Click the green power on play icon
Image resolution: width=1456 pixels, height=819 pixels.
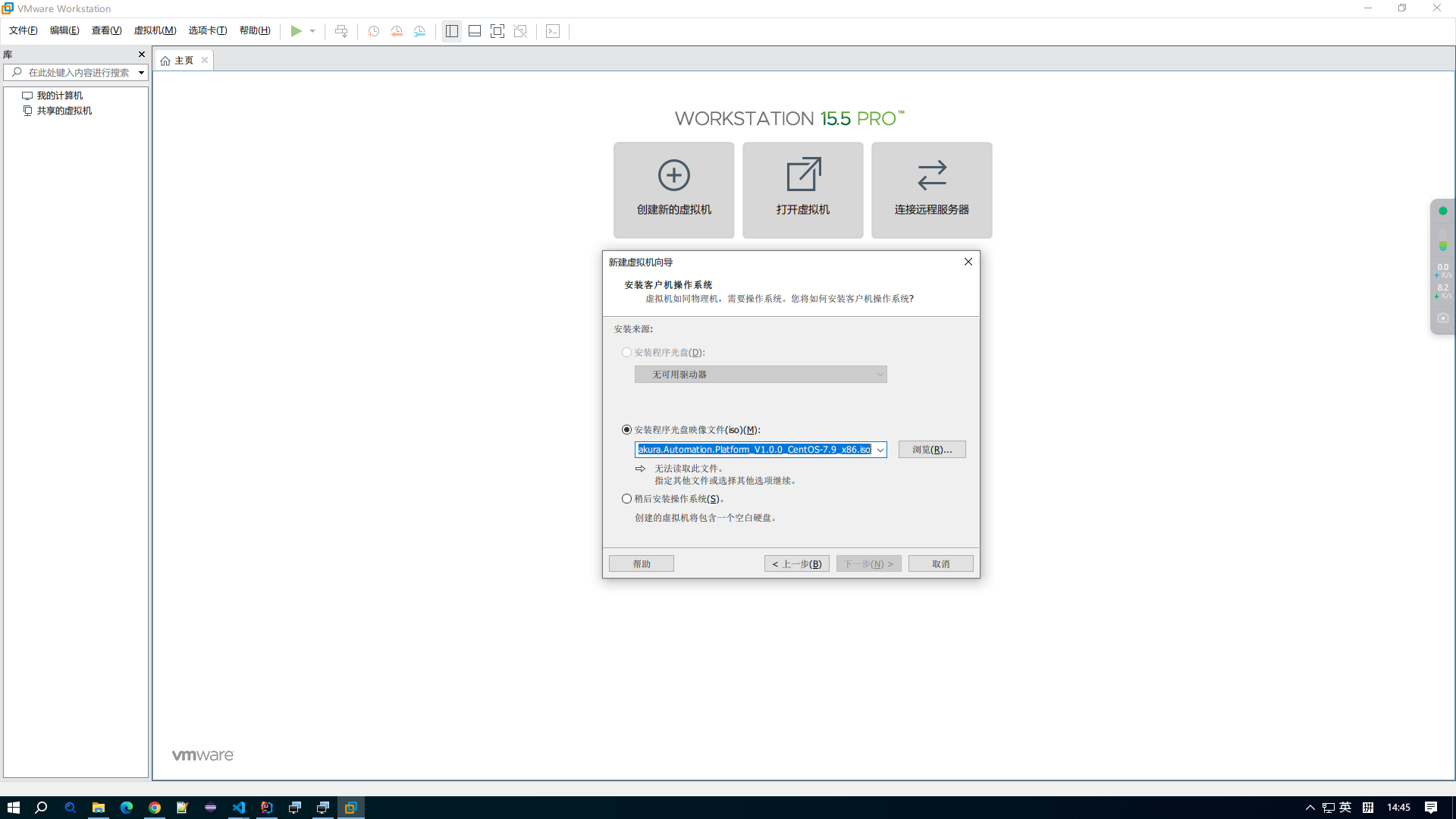tap(296, 31)
